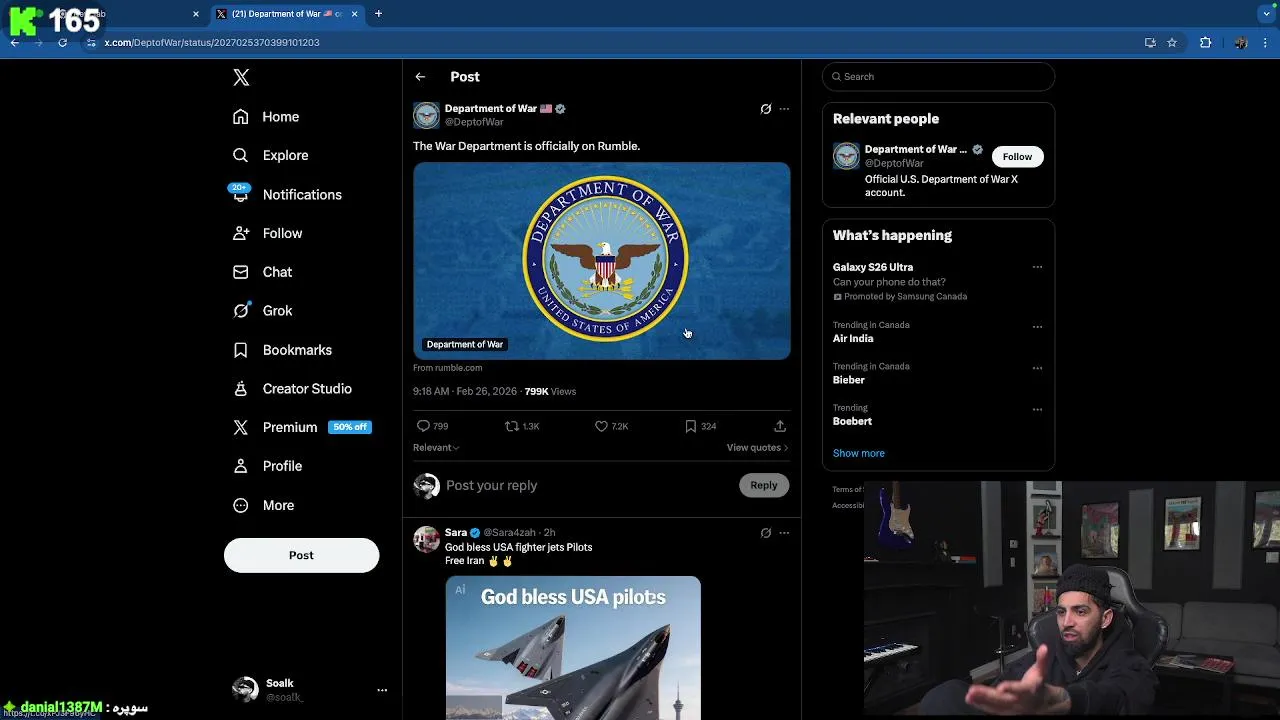Screen dimensions: 1280x720
Task: Open options for the Air India trend
Action: (1037, 326)
